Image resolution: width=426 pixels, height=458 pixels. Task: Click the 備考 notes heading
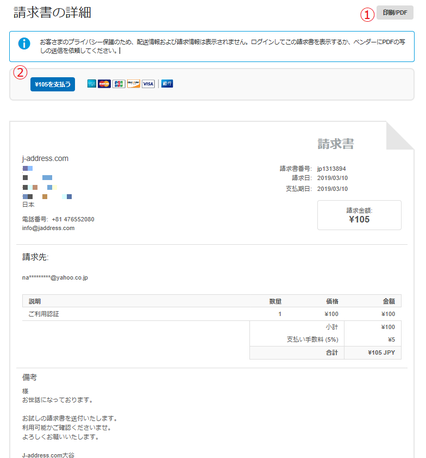29,378
